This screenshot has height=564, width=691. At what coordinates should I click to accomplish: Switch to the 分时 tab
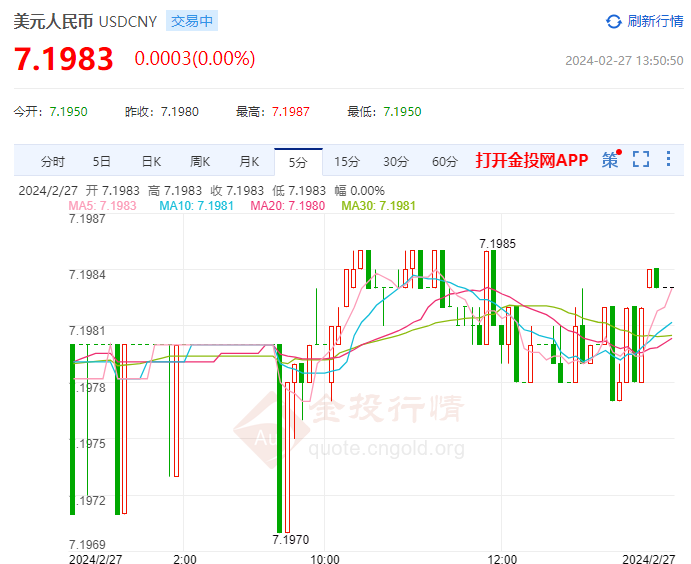(52, 162)
